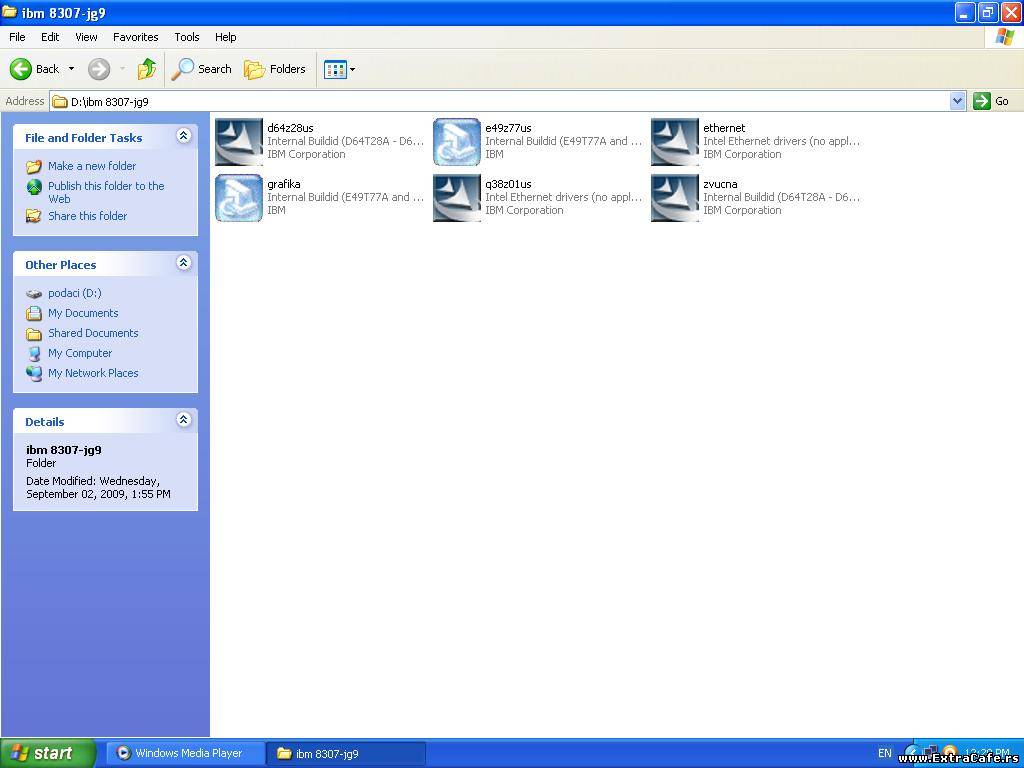Open My Computer from Other Places
Image resolution: width=1024 pixels, height=768 pixels.
(x=80, y=353)
